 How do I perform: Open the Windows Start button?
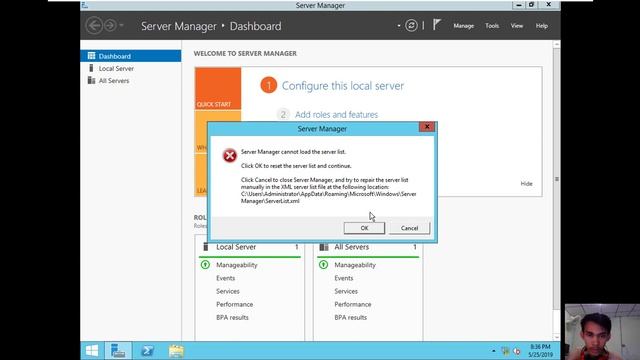92,351
